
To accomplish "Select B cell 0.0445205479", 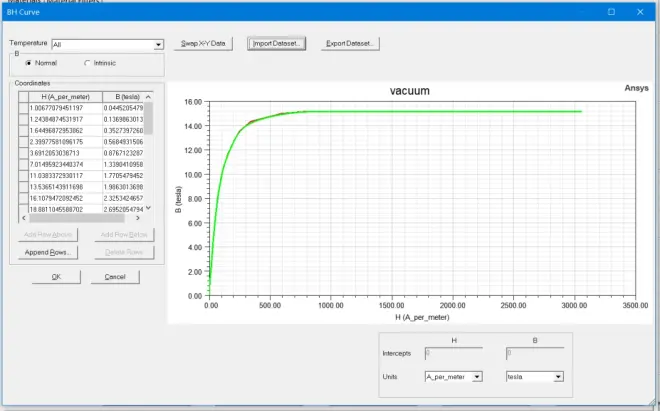I will coord(123,108).
